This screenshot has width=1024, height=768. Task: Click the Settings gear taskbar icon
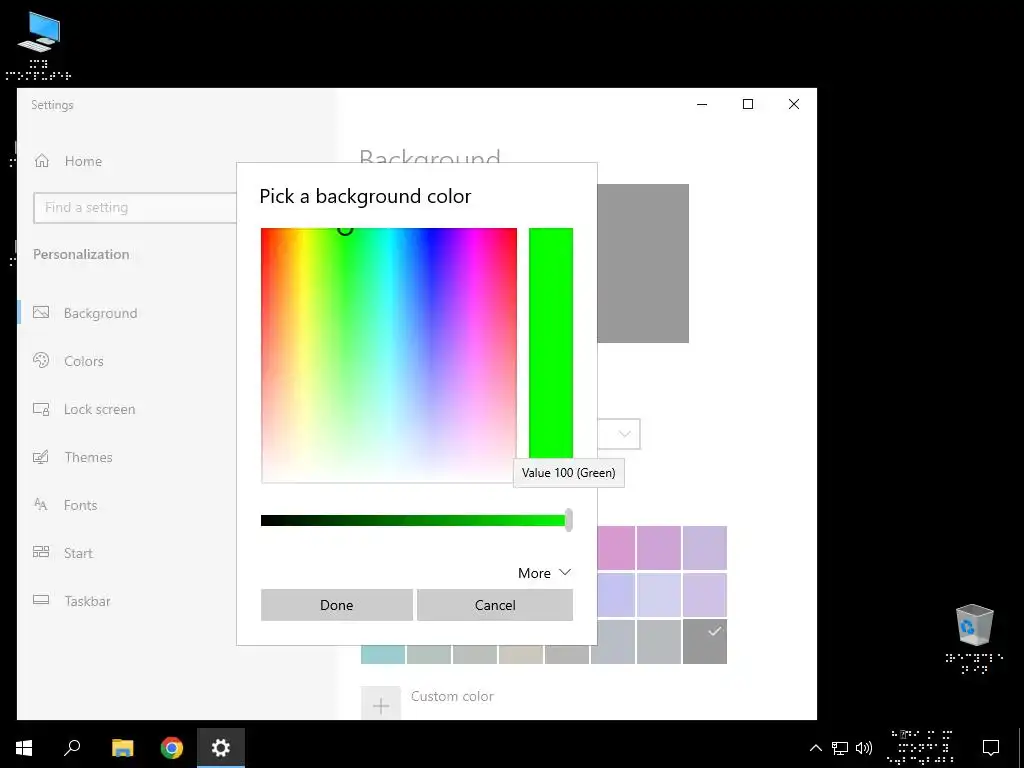[221, 748]
